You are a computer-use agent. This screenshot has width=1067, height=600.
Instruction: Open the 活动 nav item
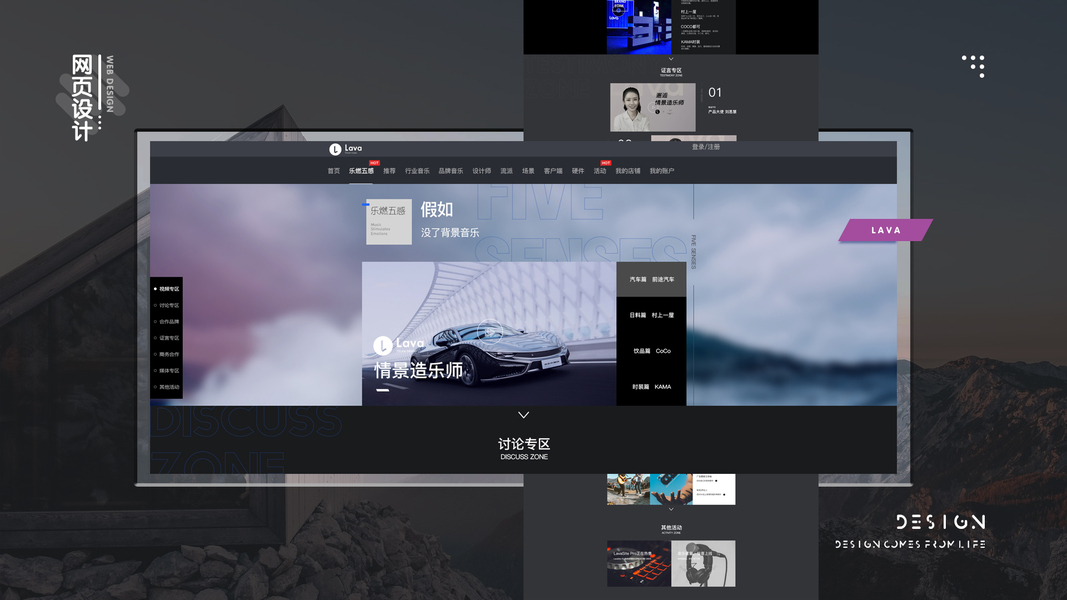click(600, 171)
